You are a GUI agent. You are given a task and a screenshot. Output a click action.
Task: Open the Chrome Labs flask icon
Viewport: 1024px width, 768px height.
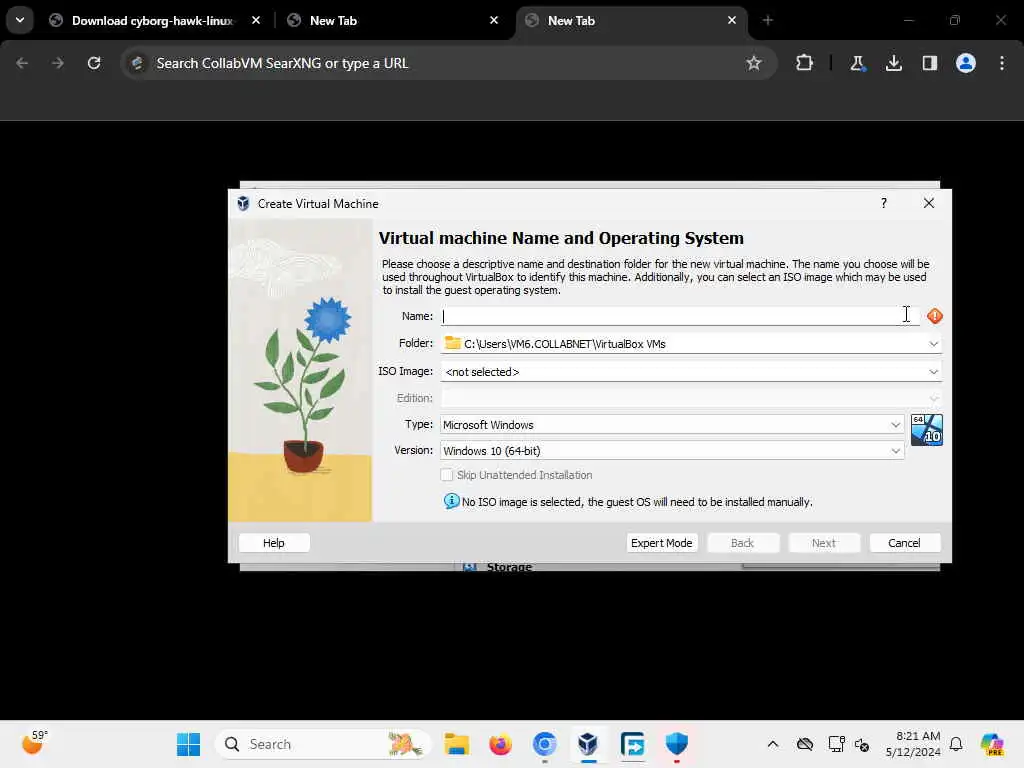857,63
